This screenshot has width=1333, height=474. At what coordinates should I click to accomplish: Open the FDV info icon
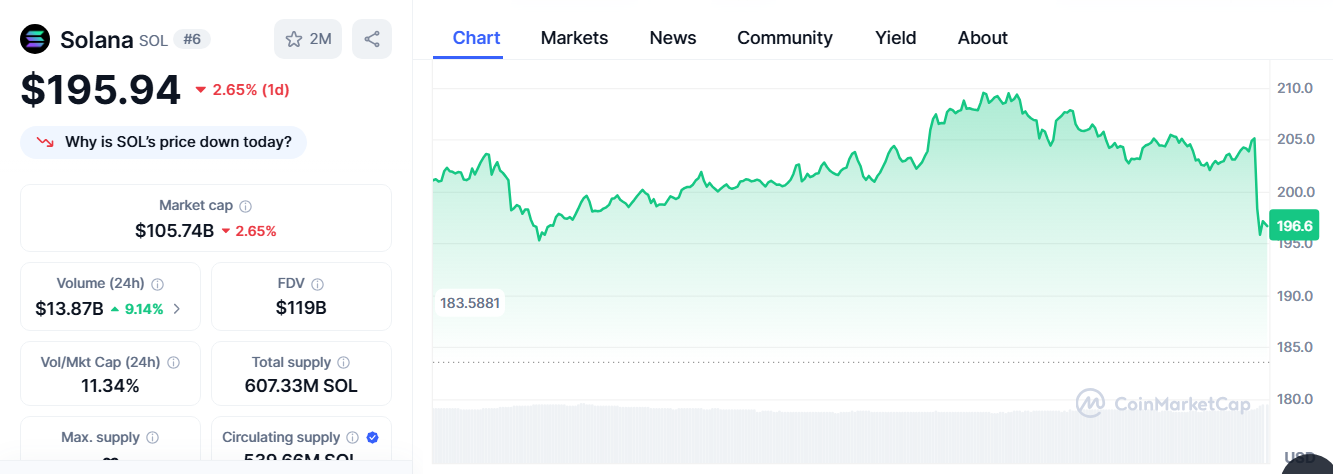pyautogui.click(x=316, y=284)
